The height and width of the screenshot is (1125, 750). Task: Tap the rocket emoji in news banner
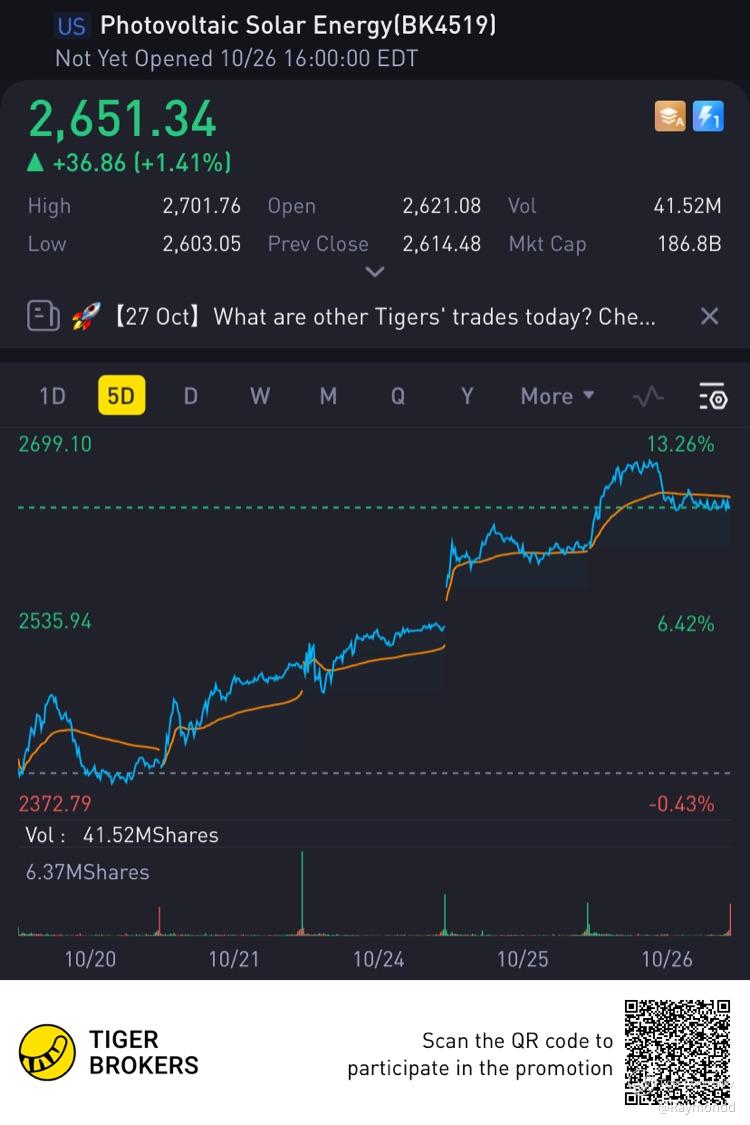[86, 316]
